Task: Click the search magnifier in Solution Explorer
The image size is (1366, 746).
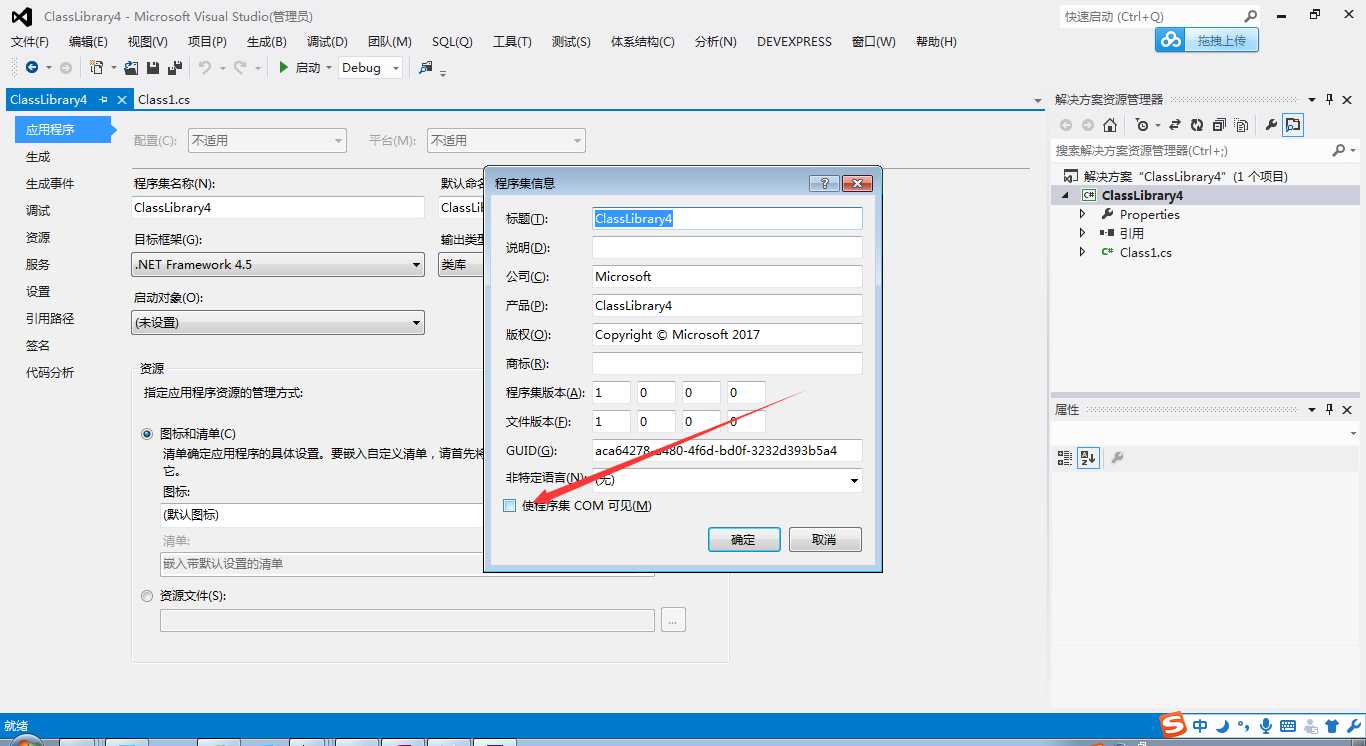Action: [1339, 150]
